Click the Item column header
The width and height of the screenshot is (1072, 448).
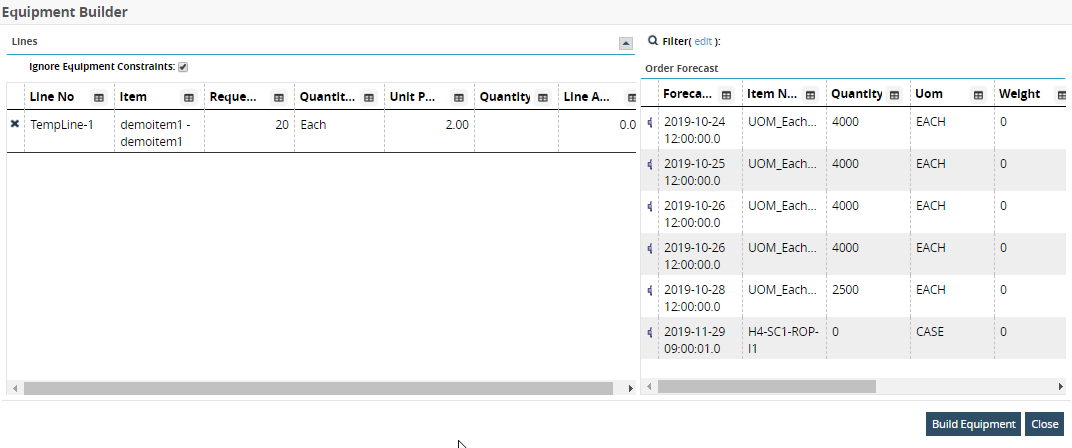133,97
